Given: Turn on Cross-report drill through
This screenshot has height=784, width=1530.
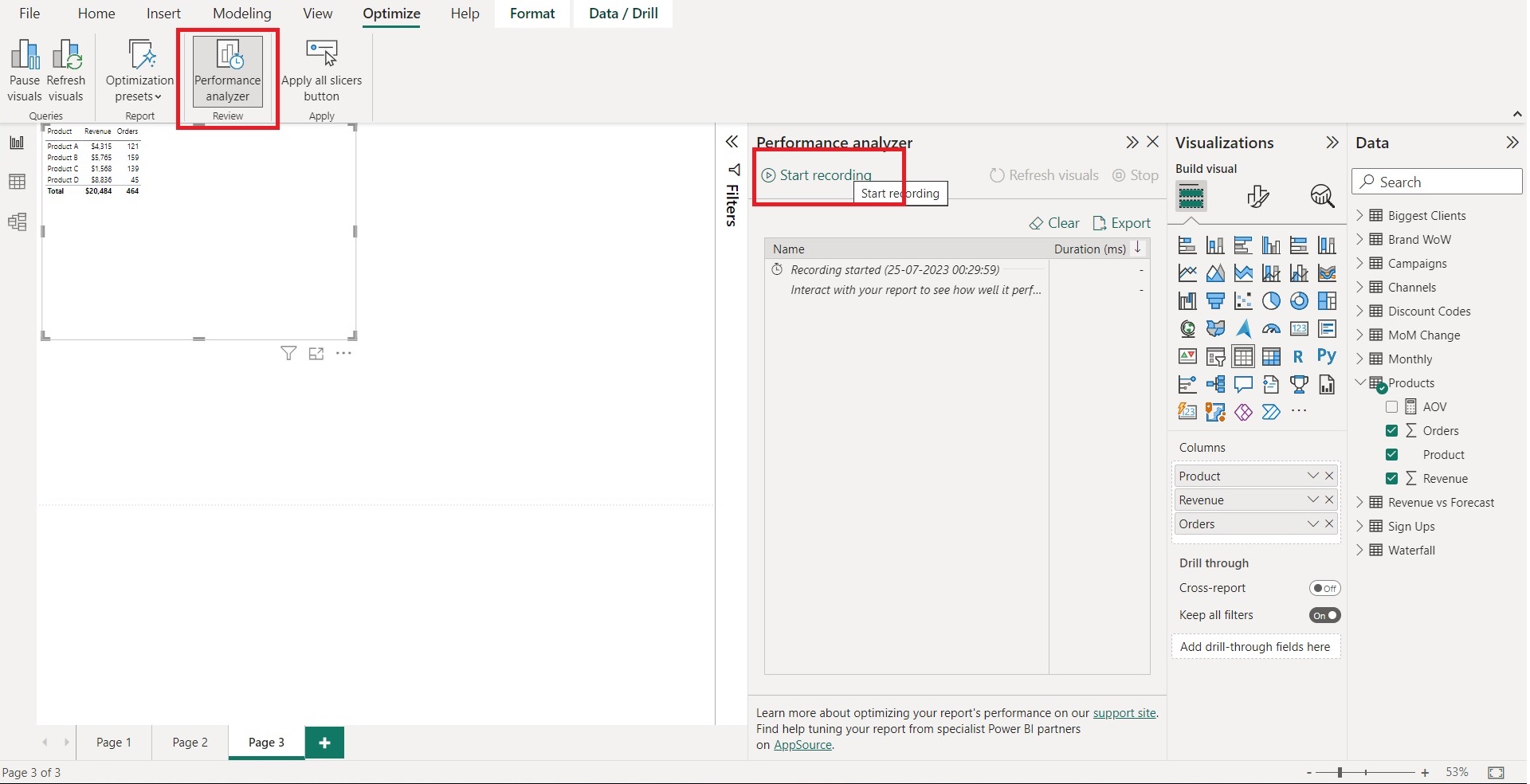Looking at the screenshot, I should tap(1325, 588).
